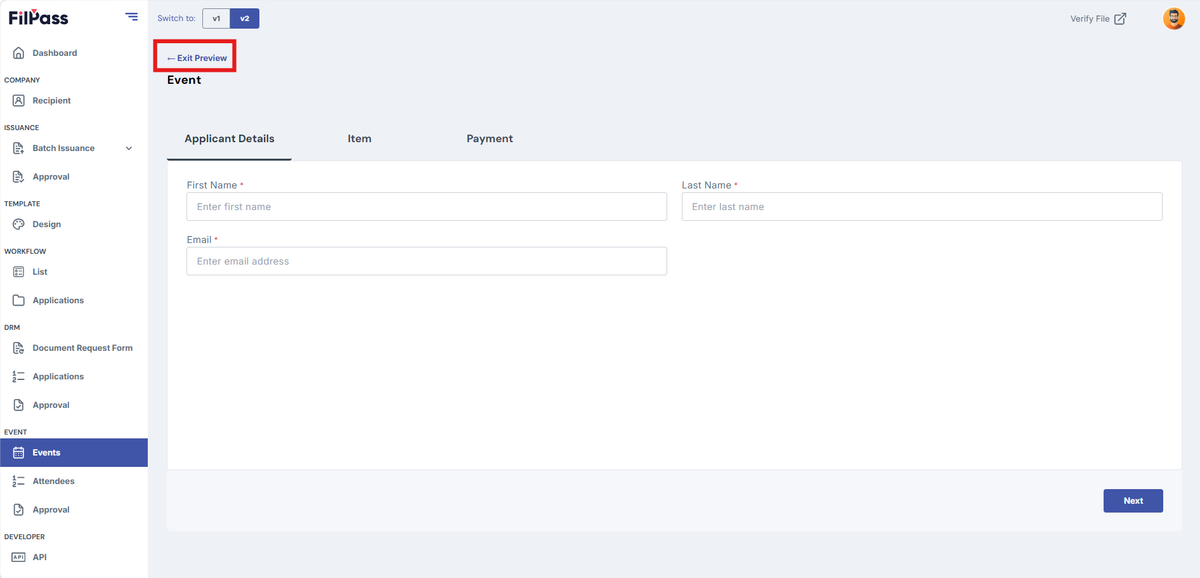The image size is (1200, 578).
Task: Click the Attendees list icon
Action: coord(19,481)
